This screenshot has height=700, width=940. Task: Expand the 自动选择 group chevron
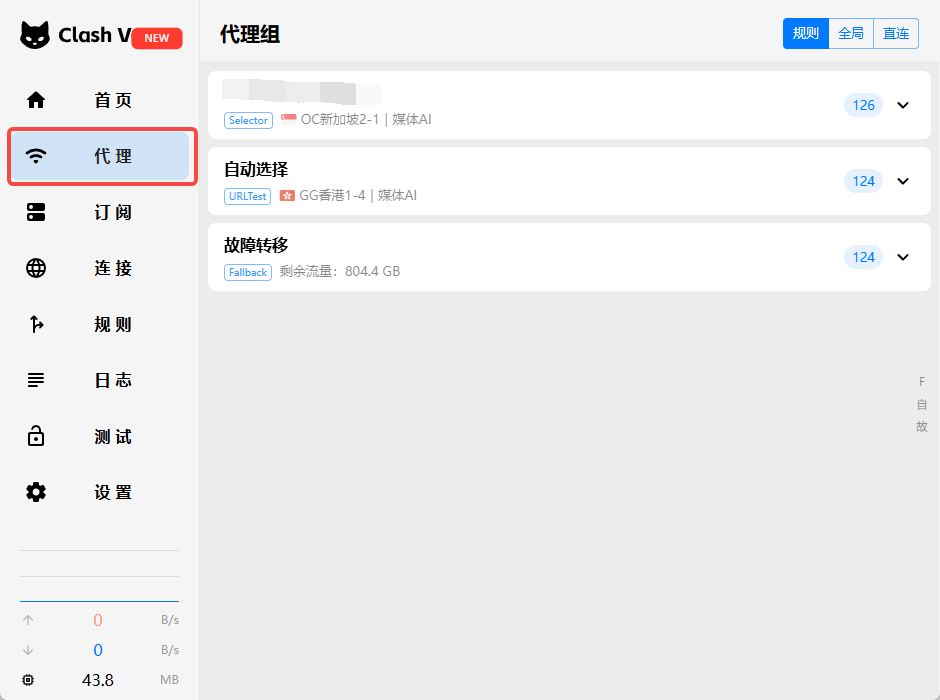coord(903,181)
